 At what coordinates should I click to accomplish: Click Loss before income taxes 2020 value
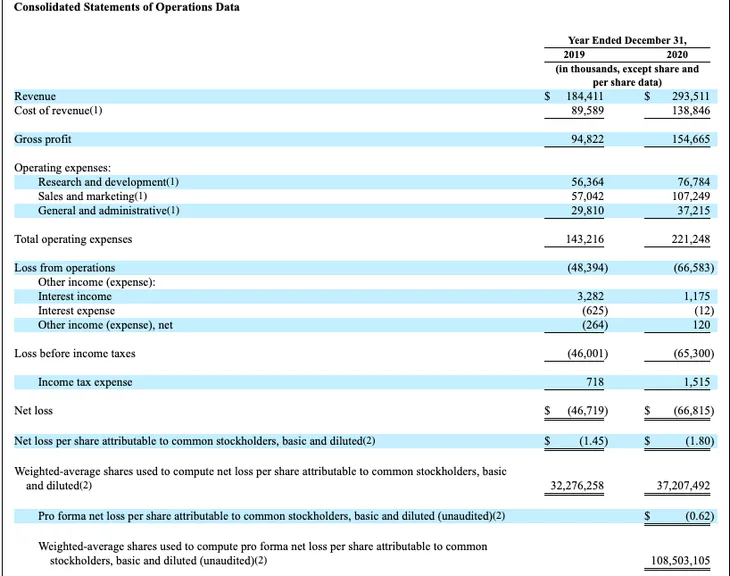[693, 353]
